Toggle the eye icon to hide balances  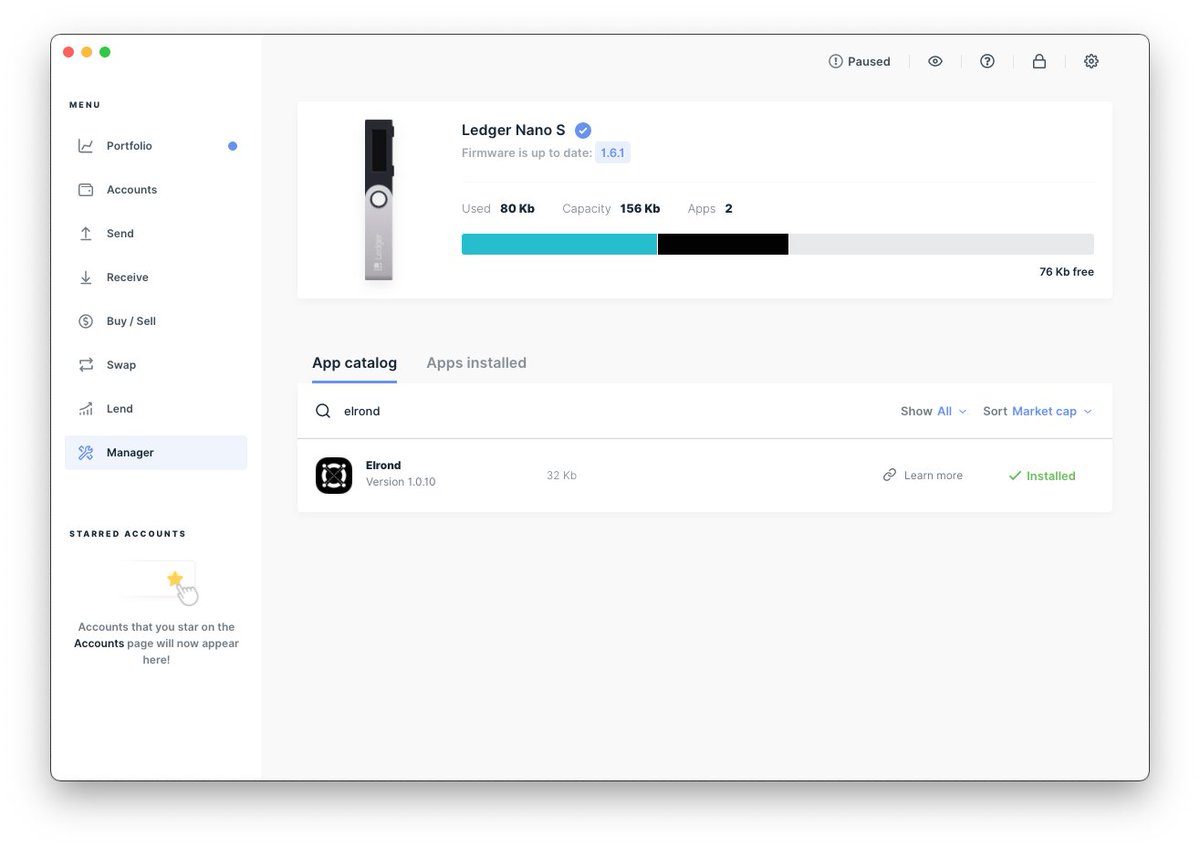pyautogui.click(x=936, y=61)
